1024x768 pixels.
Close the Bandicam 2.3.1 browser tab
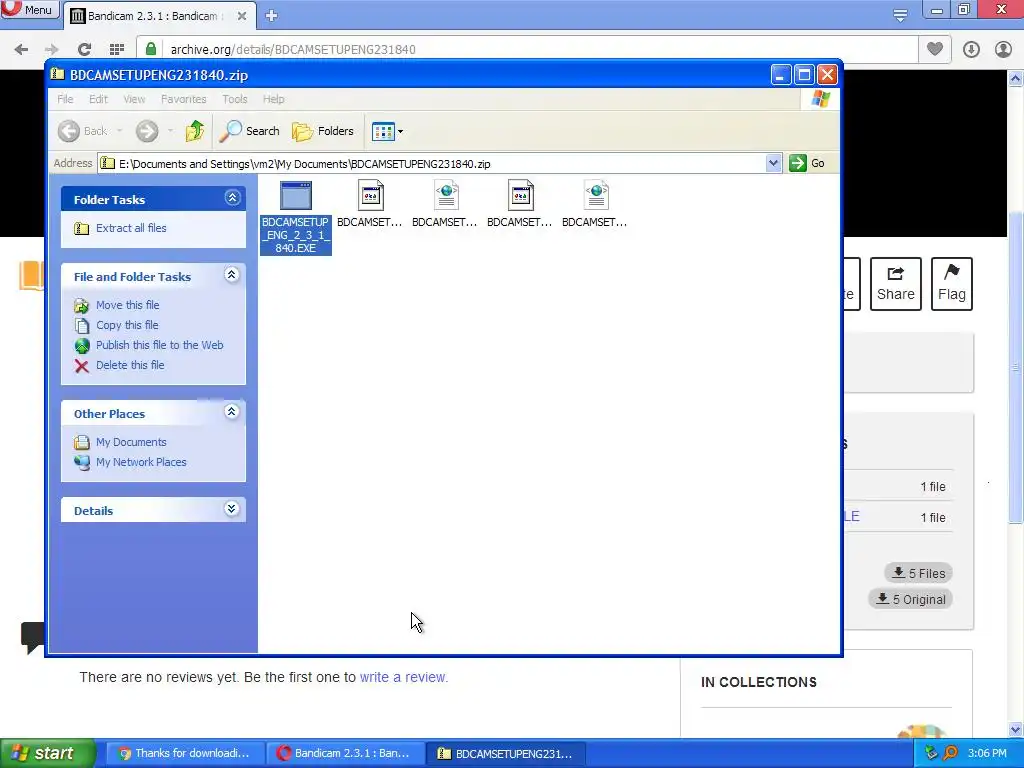(x=242, y=16)
